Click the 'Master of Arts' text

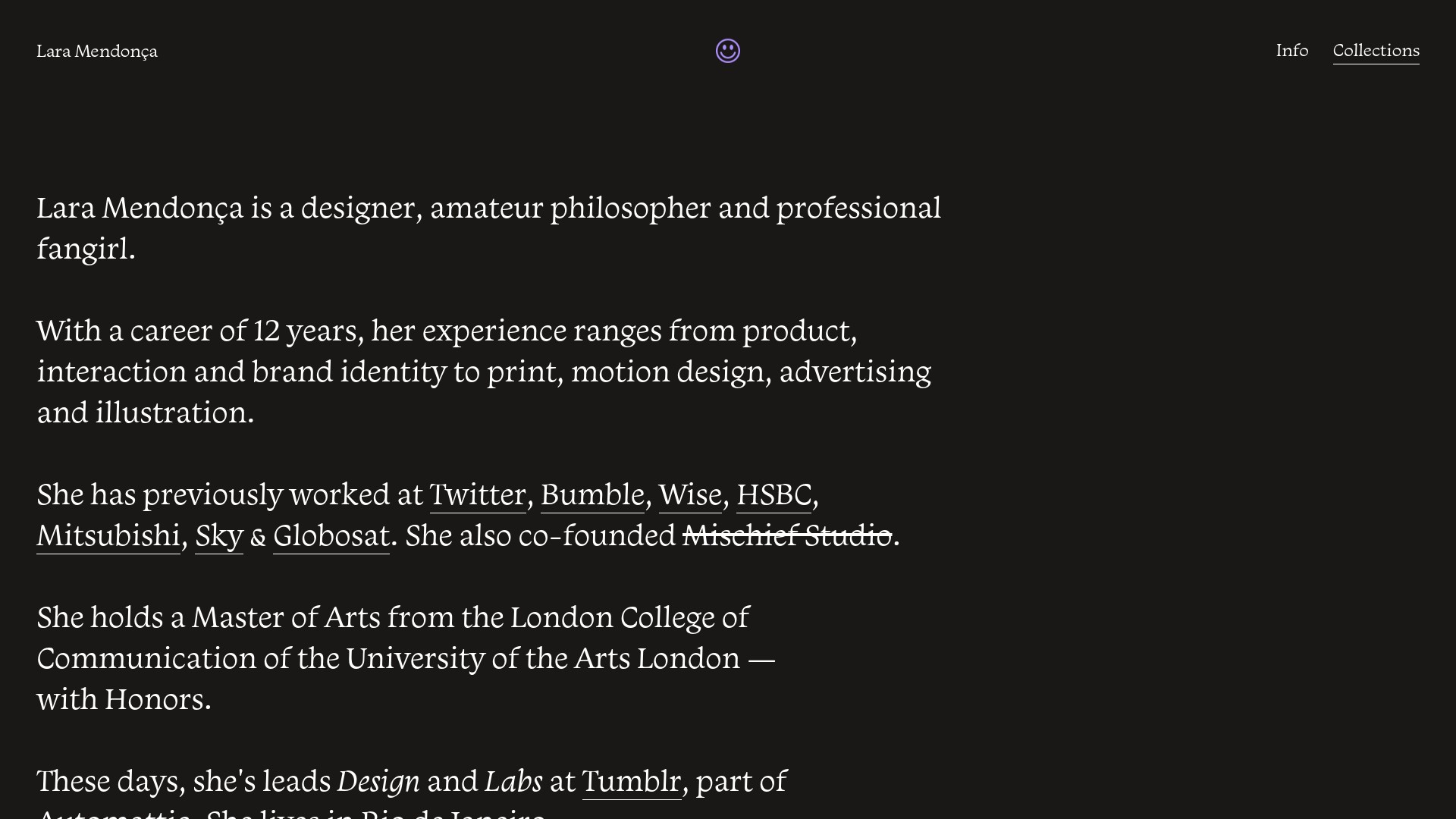286,618
